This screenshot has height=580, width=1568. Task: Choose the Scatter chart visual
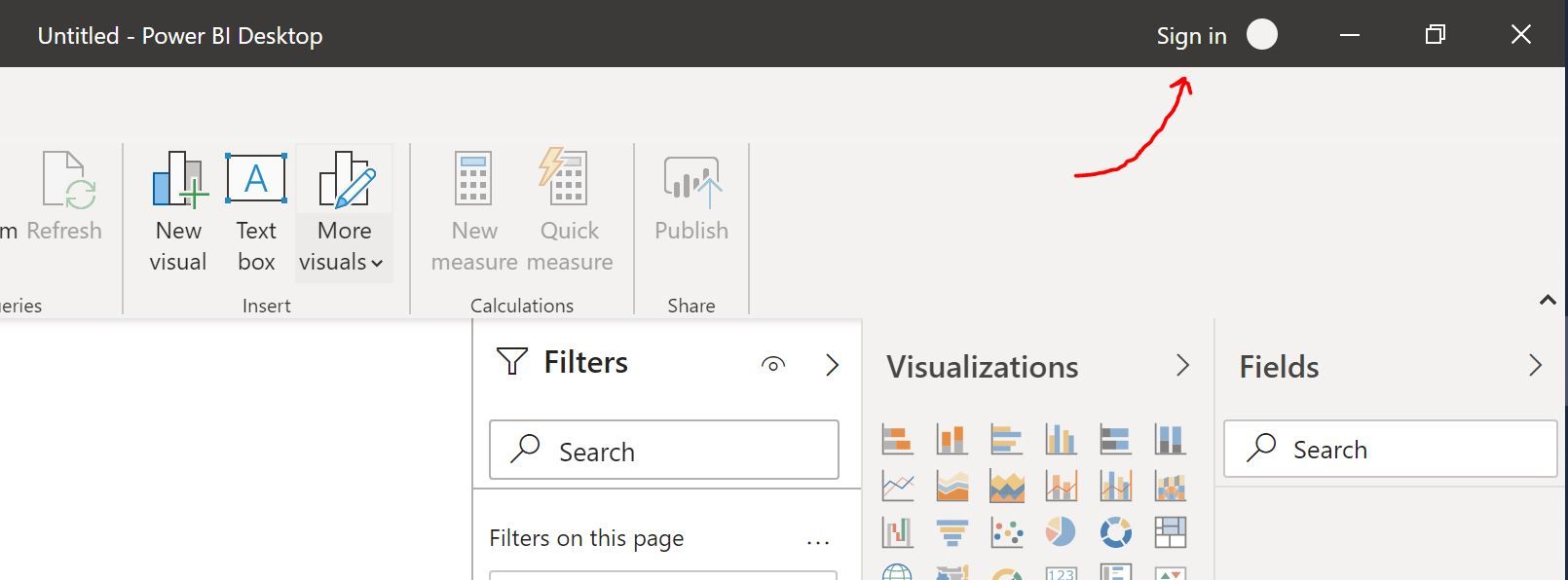coord(1007,532)
